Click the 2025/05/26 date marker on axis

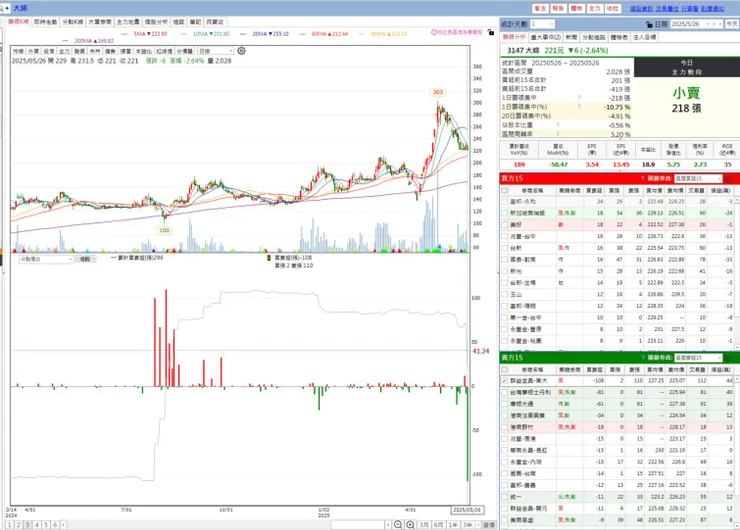(x=467, y=510)
